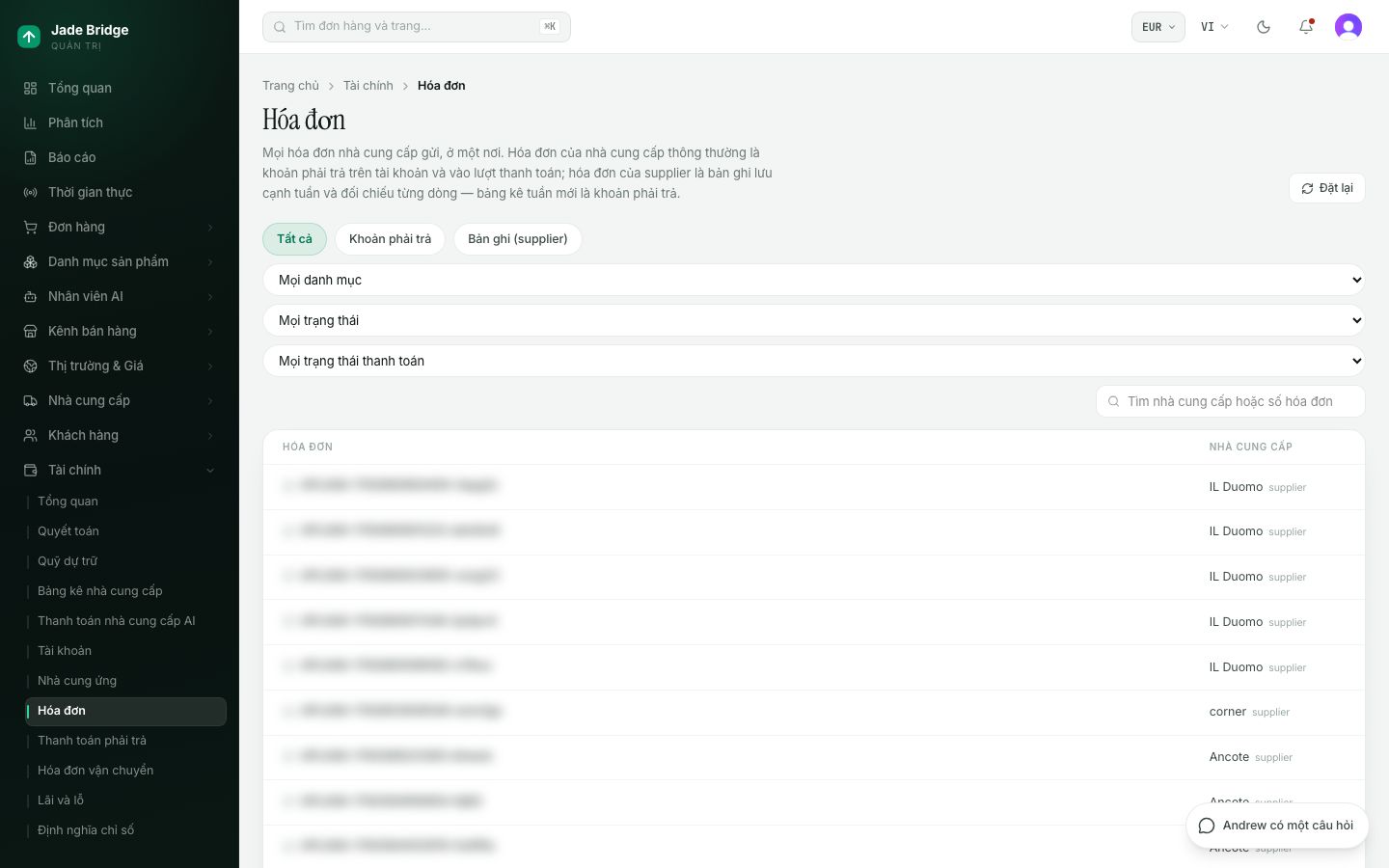Click the Tài chính wallet icon
The height and width of the screenshot is (868, 1389).
[x=30, y=471]
